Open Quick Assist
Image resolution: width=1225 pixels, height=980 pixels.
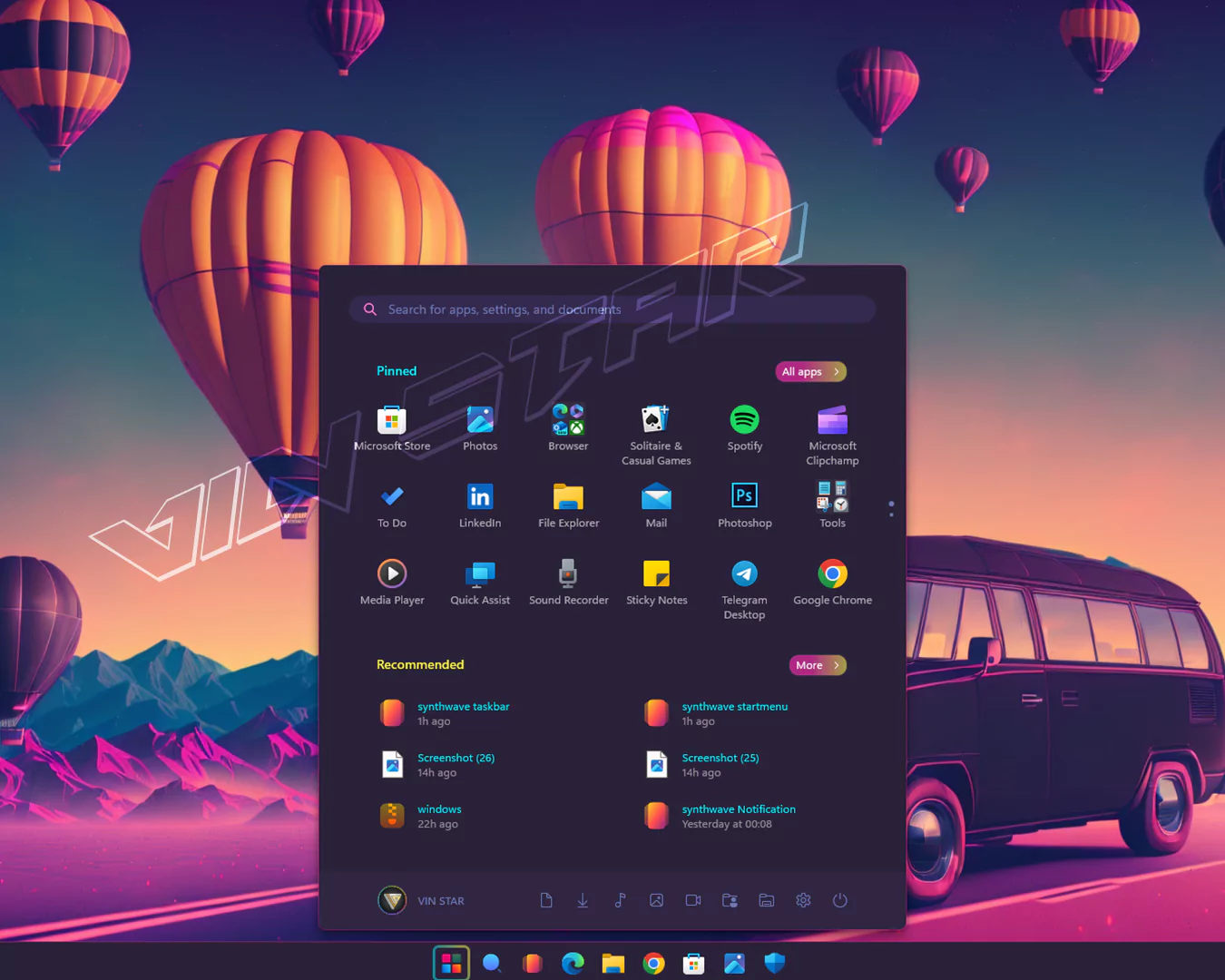coord(480,582)
